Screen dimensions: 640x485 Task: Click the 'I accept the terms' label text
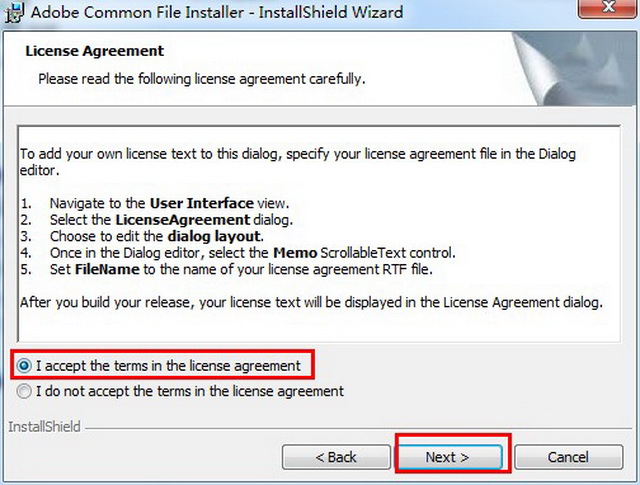coord(168,366)
